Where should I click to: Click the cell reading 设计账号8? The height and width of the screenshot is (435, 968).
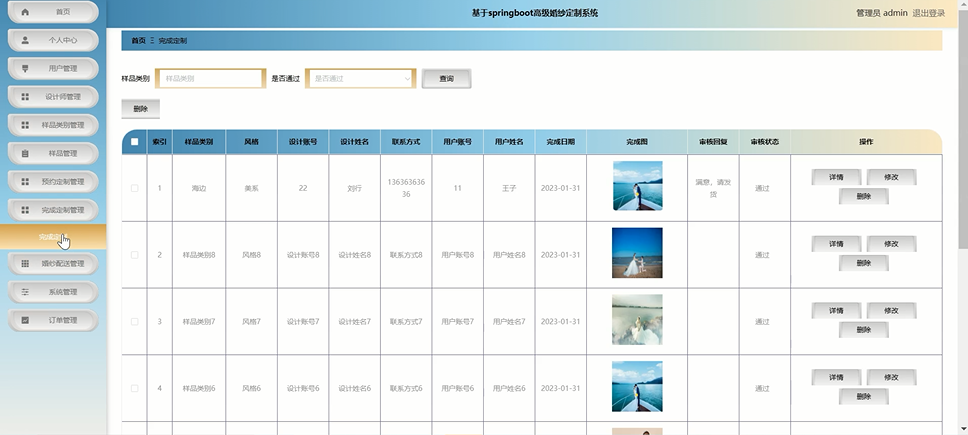pos(303,255)
